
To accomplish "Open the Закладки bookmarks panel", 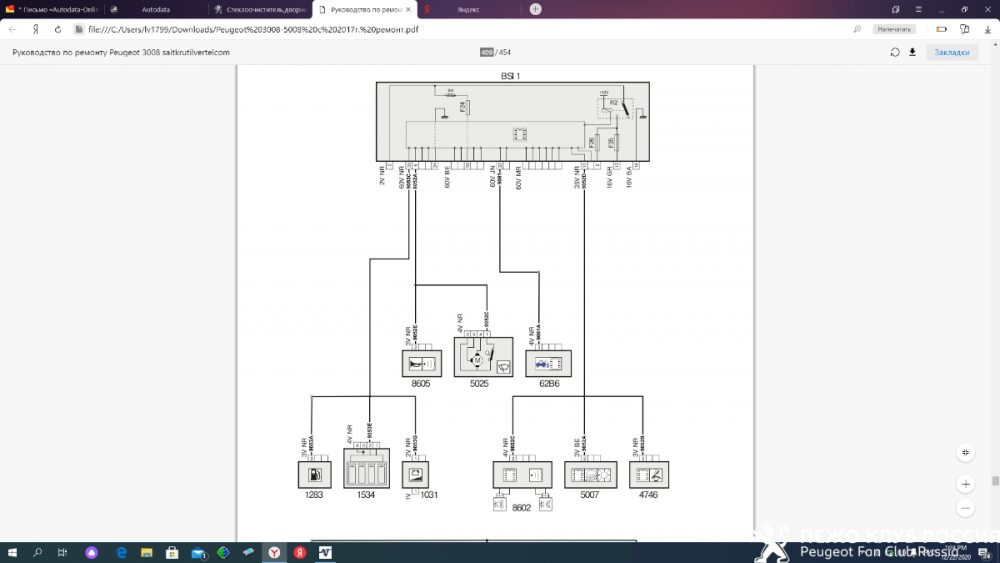I will tap(952, 52).
